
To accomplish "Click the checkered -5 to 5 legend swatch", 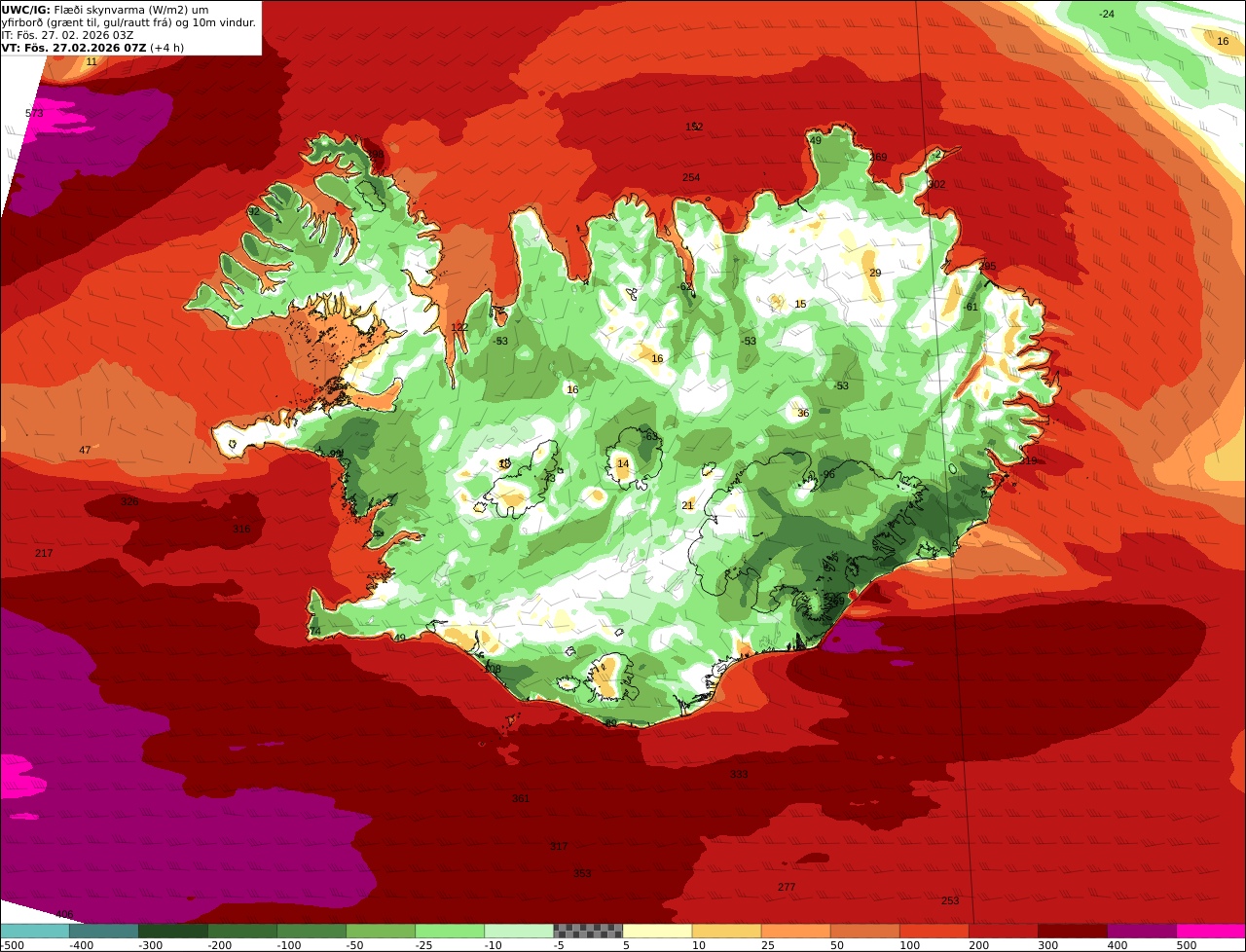I will 588,931.
